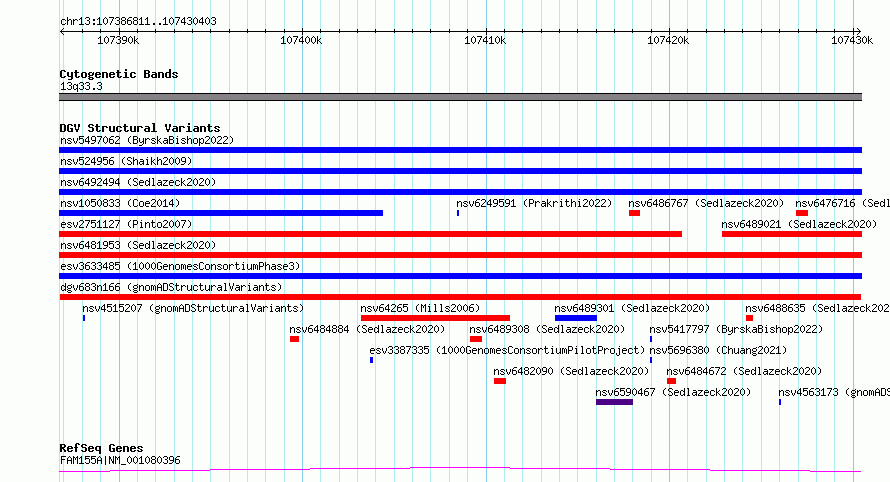Click the red bar under nsv6489021

pos(792,234)
